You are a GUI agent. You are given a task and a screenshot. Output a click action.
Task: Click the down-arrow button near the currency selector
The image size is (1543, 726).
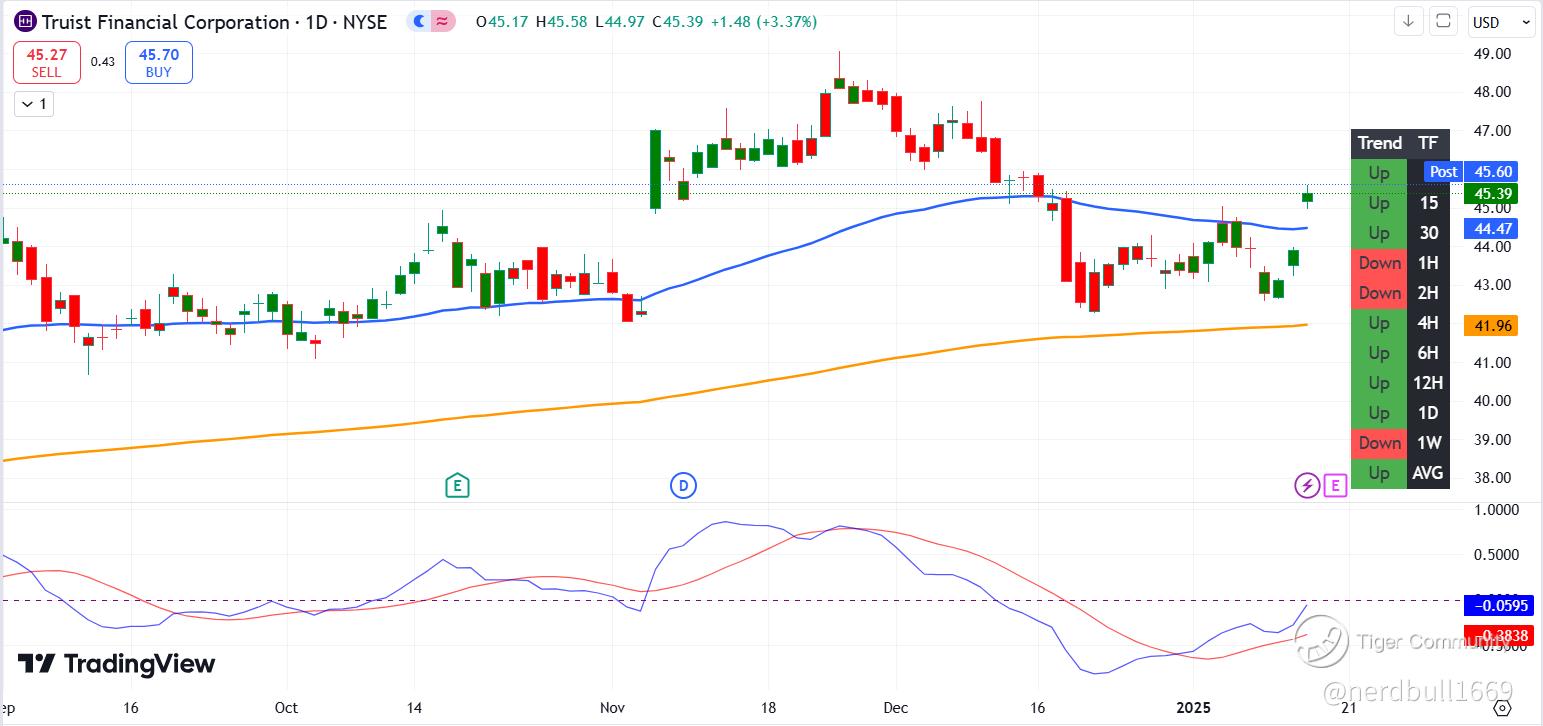[1408, 21]
